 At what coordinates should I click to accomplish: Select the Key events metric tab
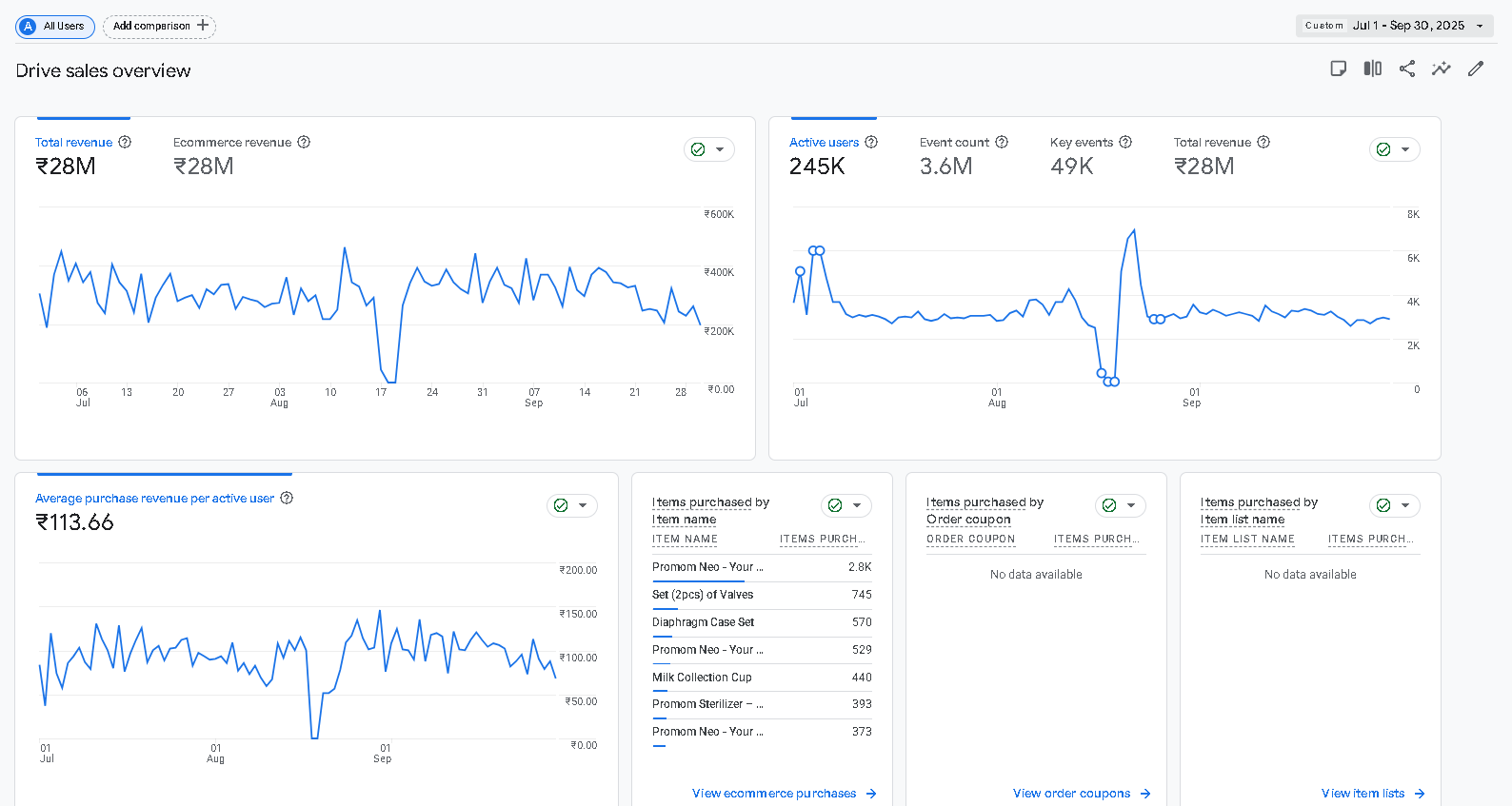(x=1091, y=155)
